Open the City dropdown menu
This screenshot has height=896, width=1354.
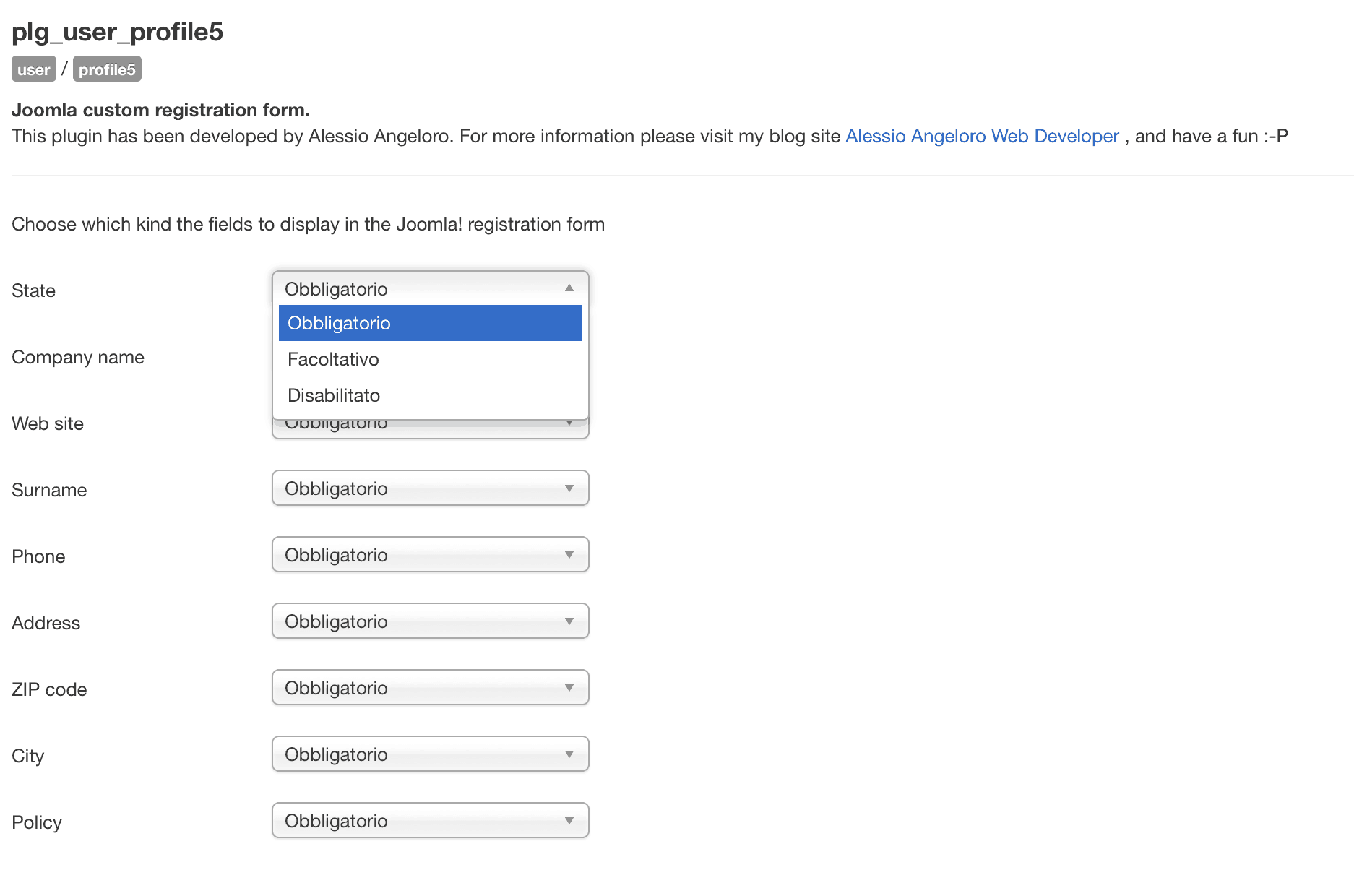point(430,754)
